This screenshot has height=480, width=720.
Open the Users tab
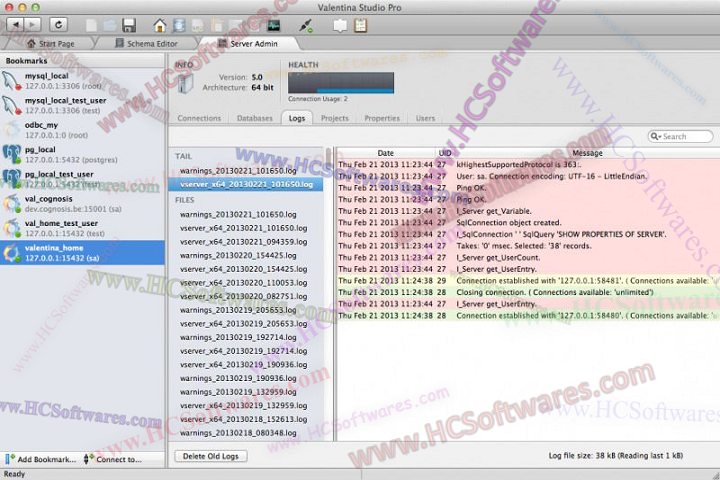[x=425, y=118]
